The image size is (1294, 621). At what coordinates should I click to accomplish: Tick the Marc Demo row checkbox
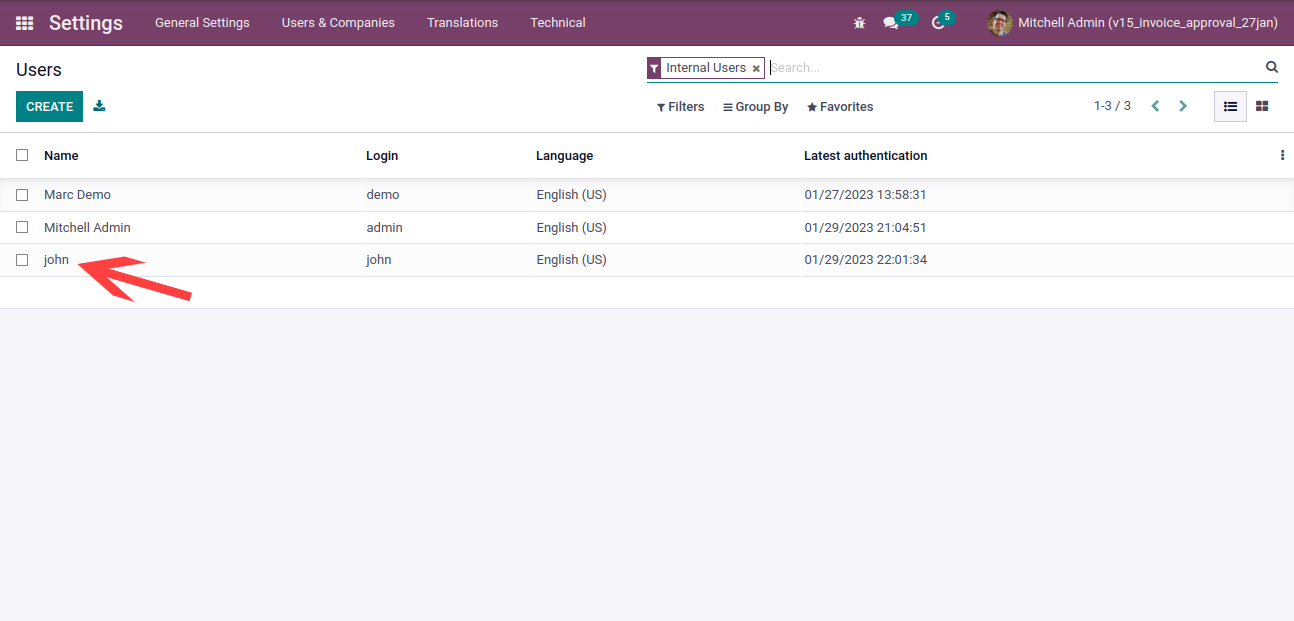pos(22,195)
